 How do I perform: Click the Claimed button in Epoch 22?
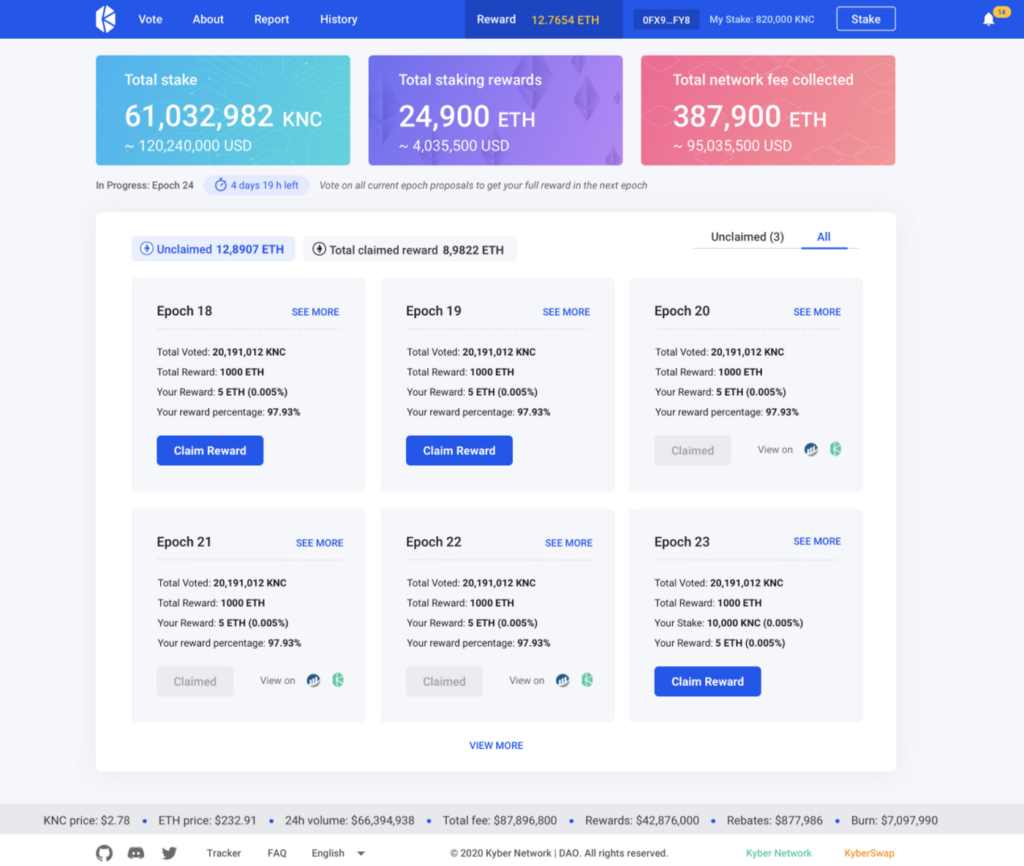pos(444,681)
